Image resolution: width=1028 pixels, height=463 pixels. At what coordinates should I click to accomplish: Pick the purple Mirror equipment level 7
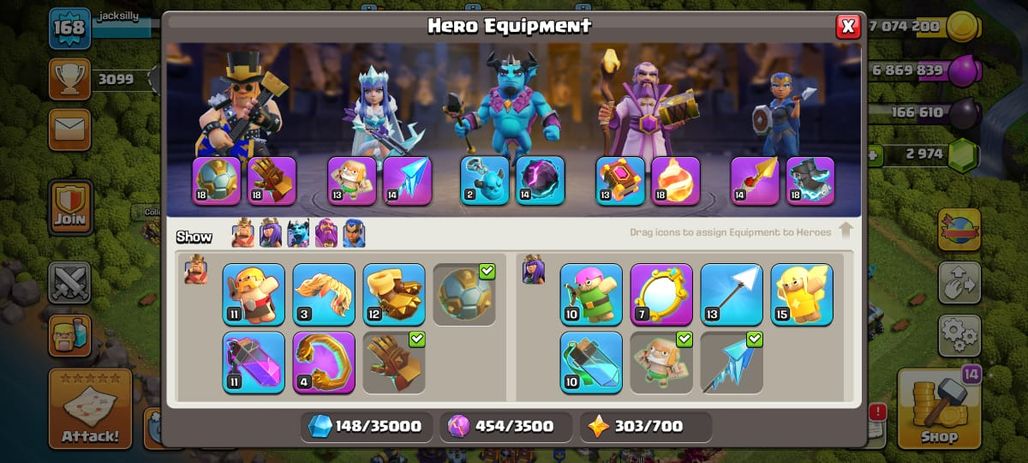coord(662,294)
